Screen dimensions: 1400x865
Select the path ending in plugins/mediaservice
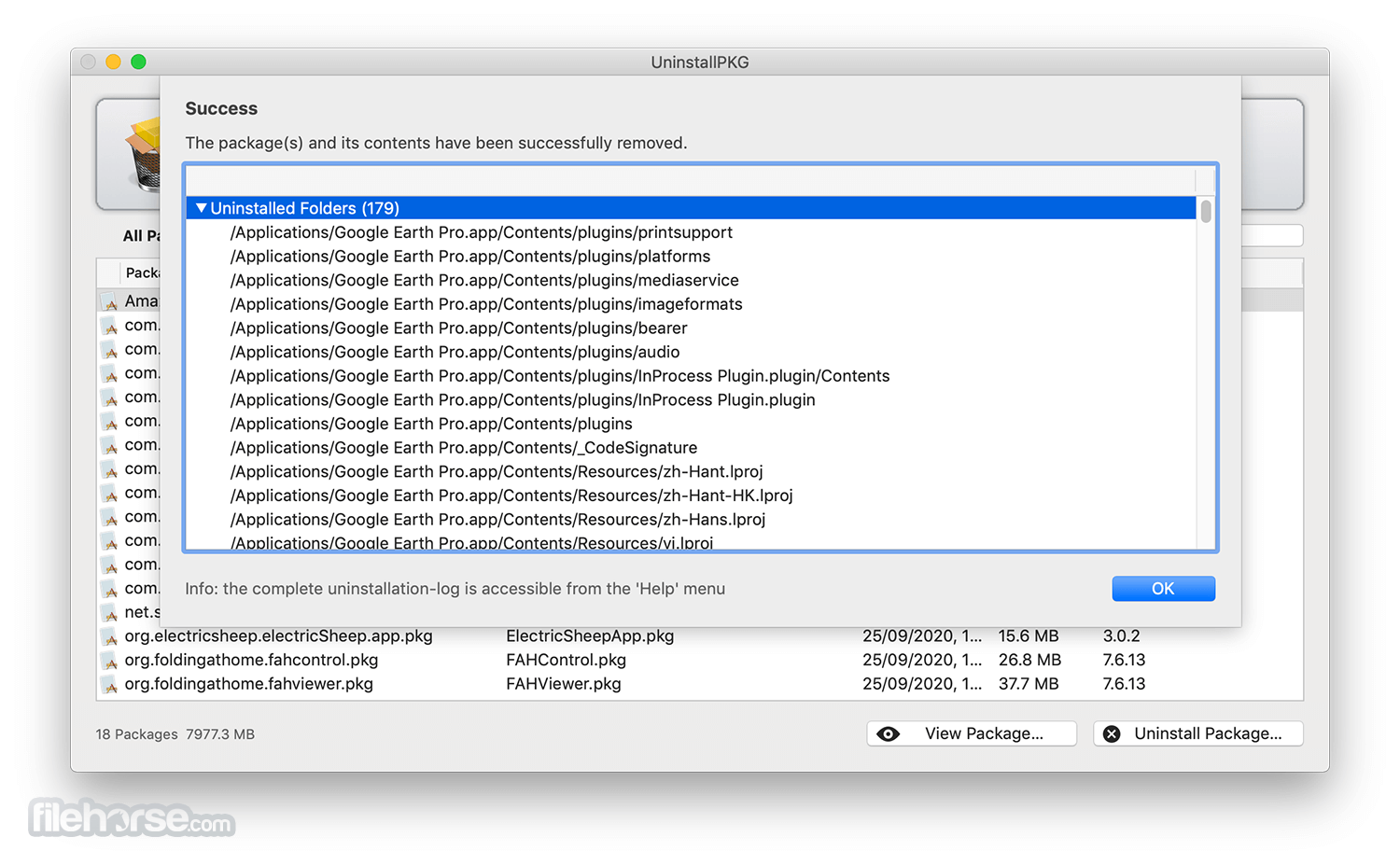click(484, 281)
